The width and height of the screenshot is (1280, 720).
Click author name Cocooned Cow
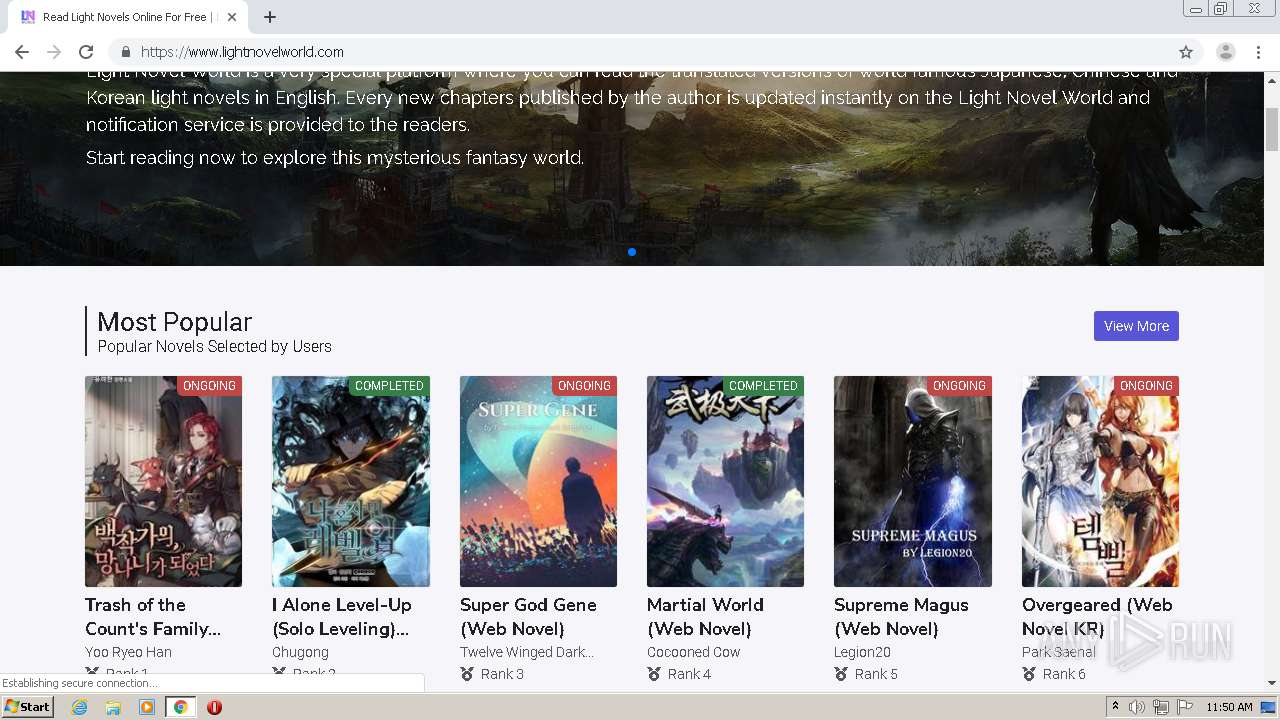click(694, 652)
